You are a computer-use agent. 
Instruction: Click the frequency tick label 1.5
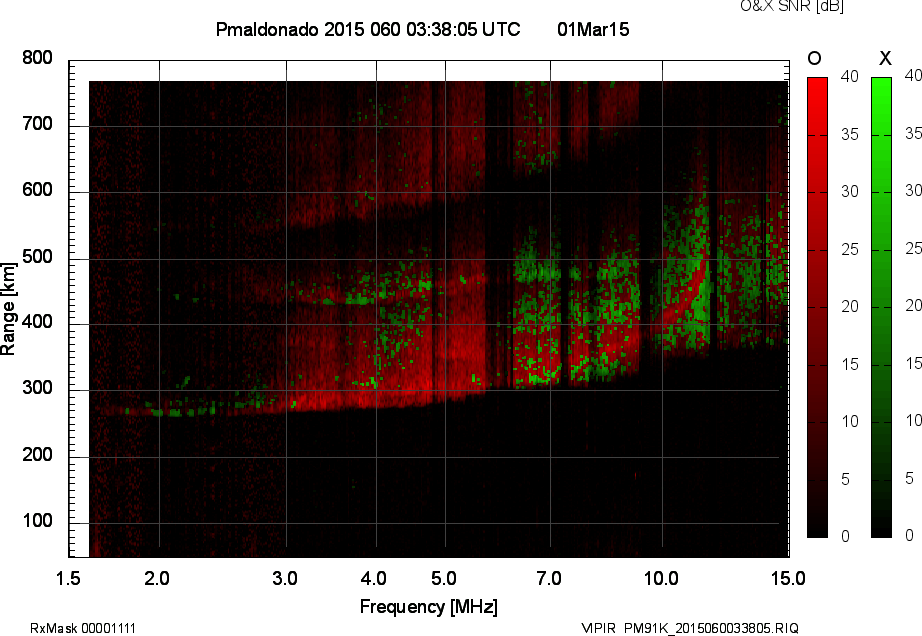[68, 578]
